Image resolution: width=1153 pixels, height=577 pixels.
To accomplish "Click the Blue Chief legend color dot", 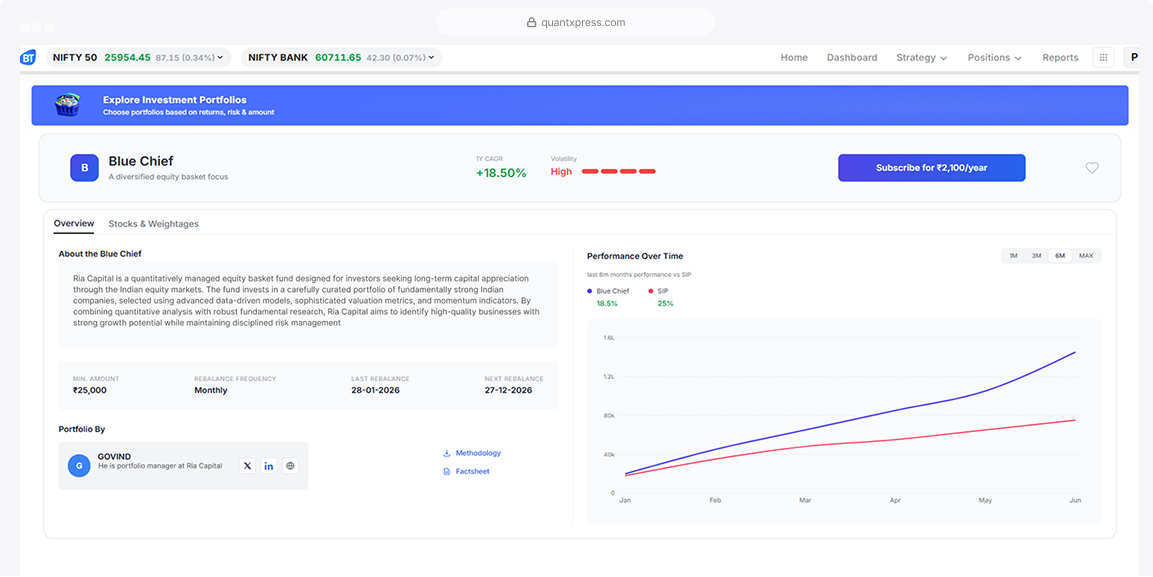I will coord(590,291).
